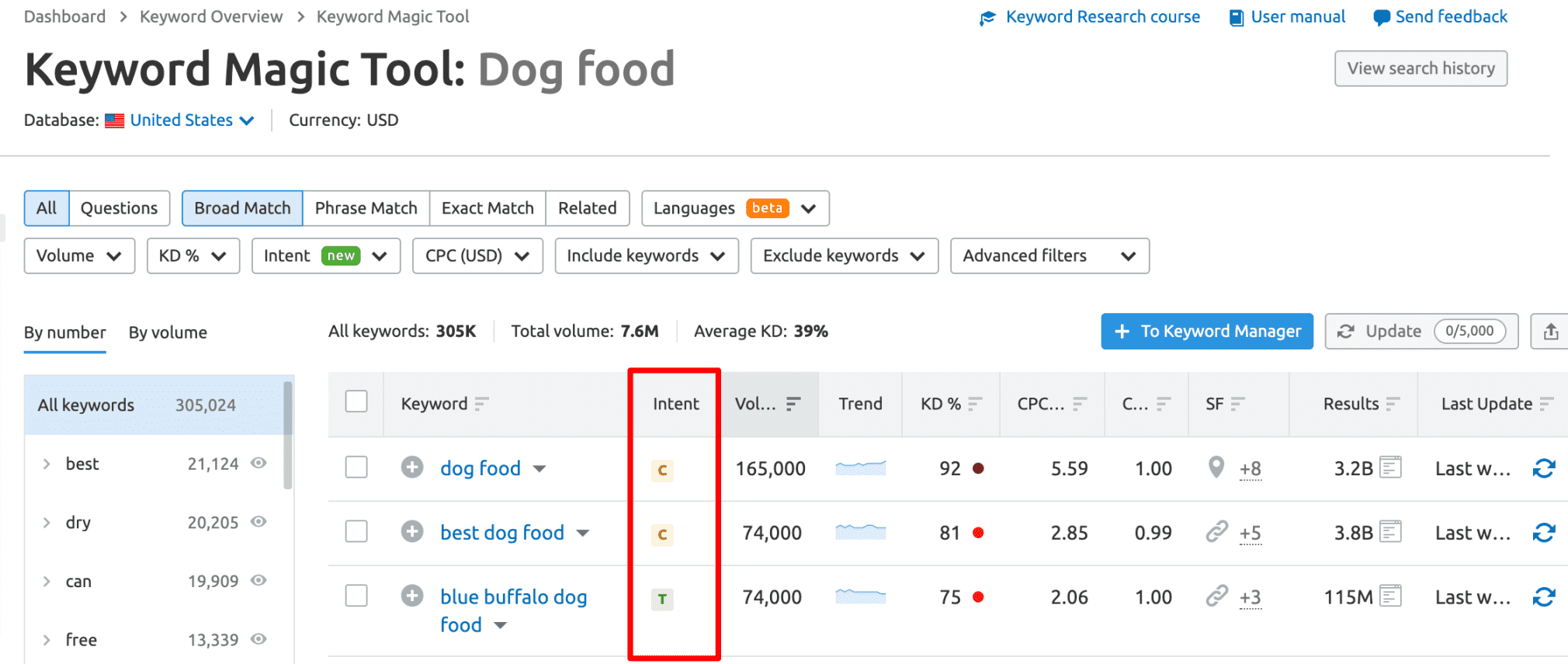Refresh the 'dog food' row metrics
The image size is (1568, 664).
tap(1544, 468)
